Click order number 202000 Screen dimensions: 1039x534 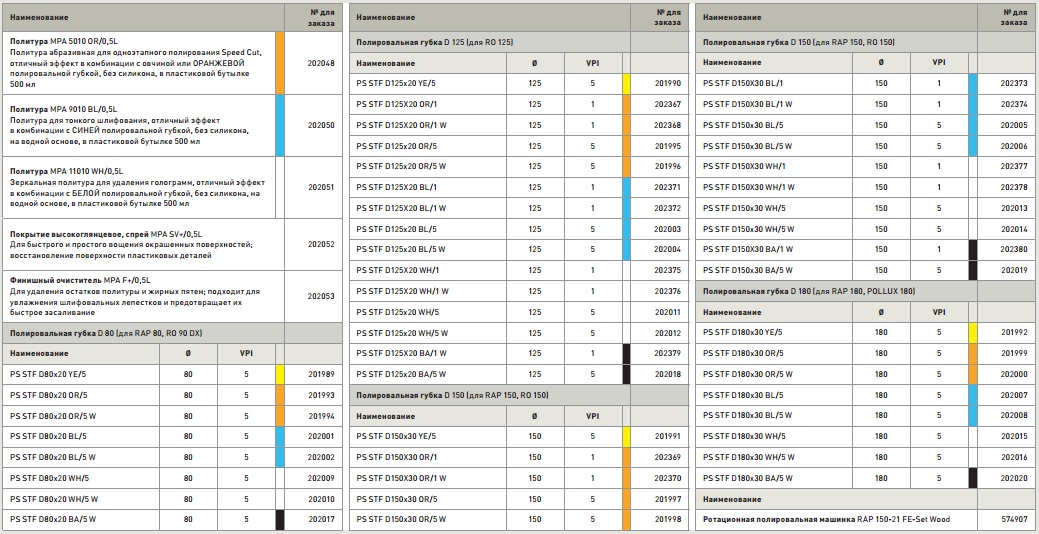coord(1014,374)
